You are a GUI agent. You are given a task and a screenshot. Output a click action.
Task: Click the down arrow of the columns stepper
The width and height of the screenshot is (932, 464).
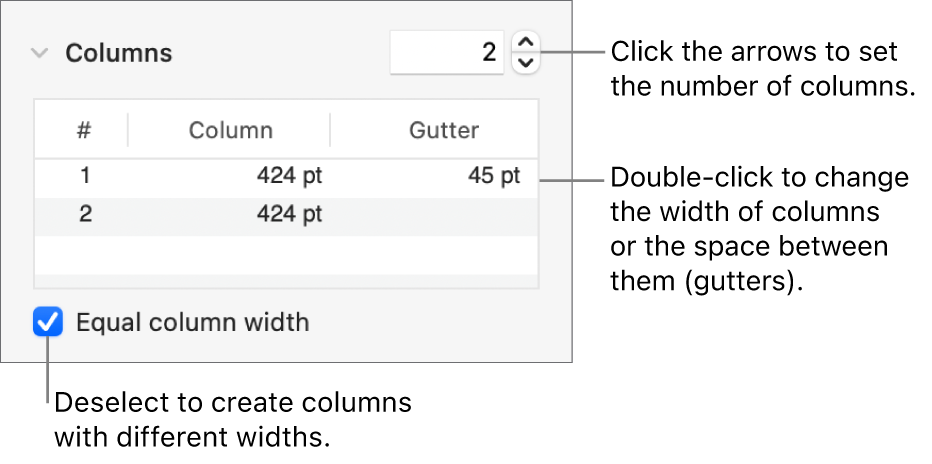[526, 63]
